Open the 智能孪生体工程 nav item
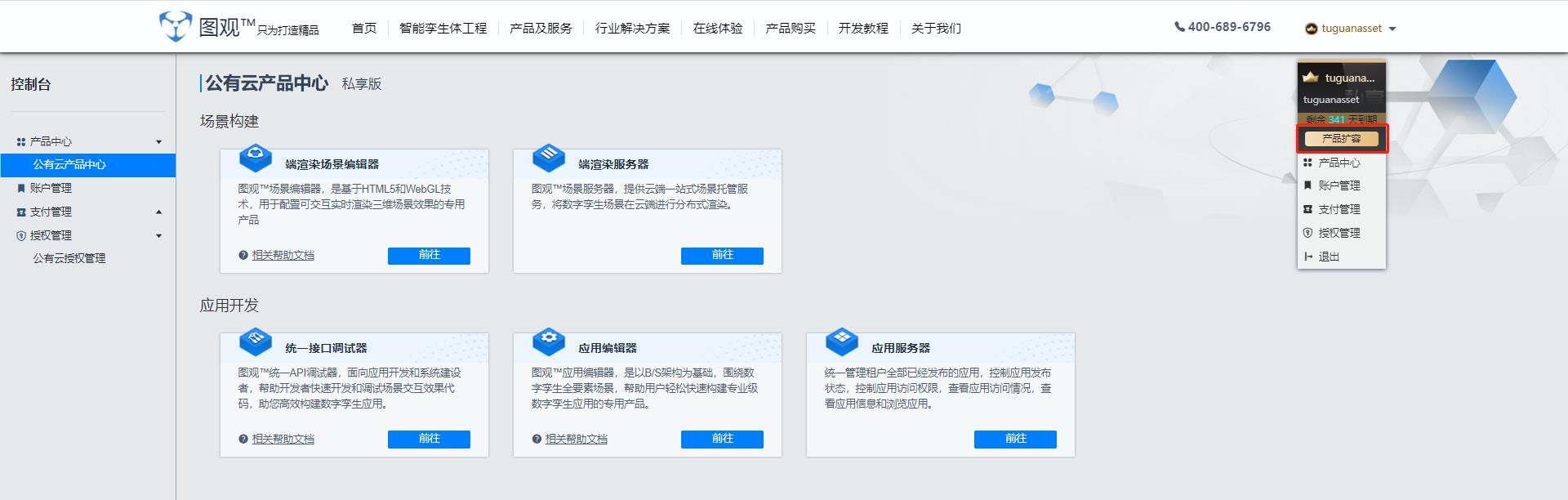Screen dimensions: 1568x500 pyautogui.click(x=443, y=29)
